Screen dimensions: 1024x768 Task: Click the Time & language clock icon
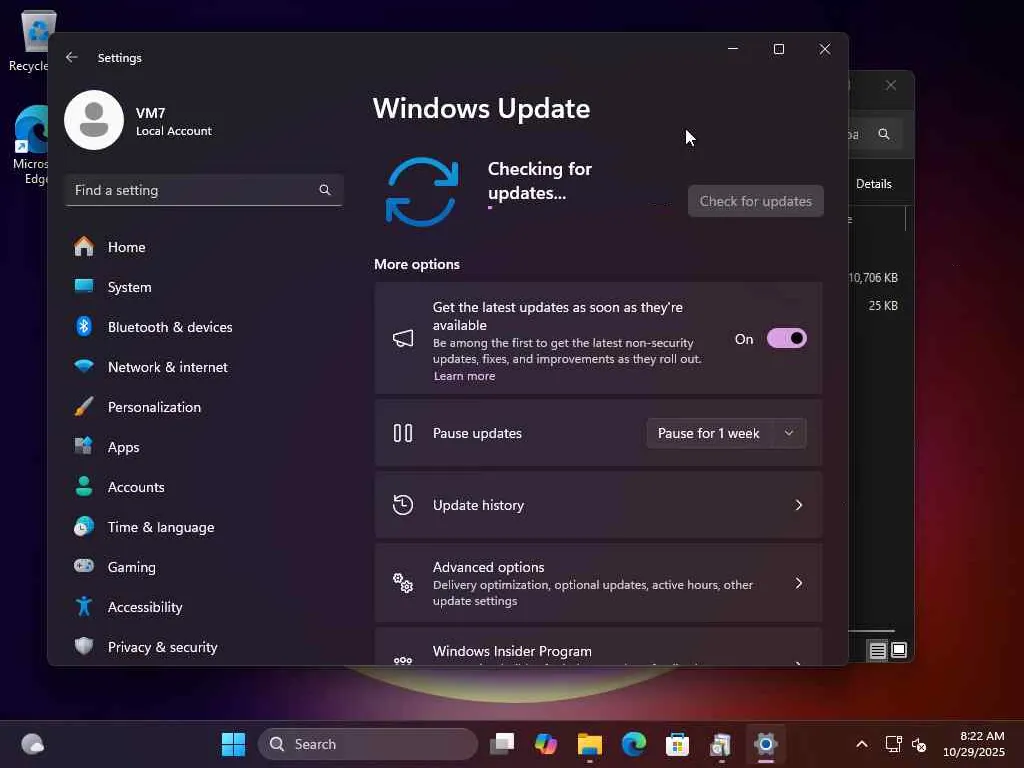point(84,526)
